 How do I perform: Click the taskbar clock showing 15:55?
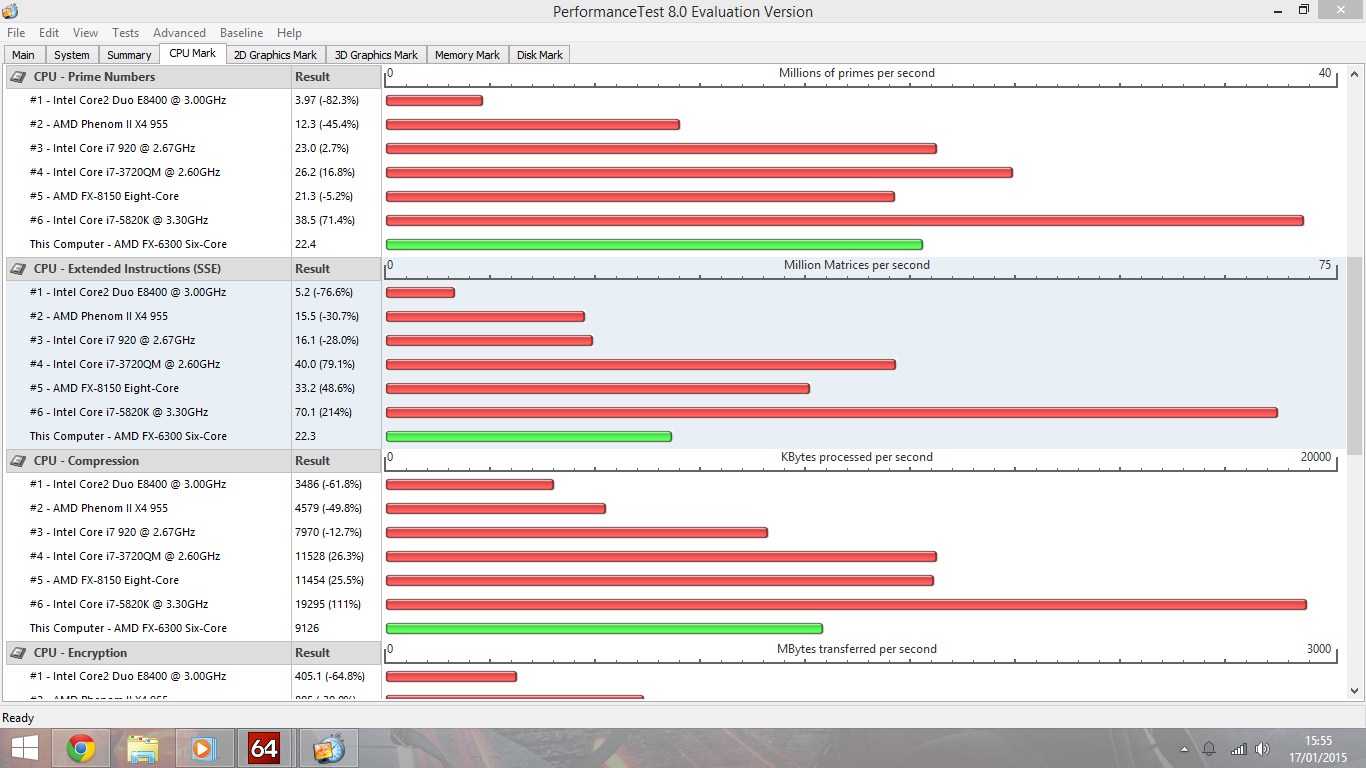(1319, 748)
